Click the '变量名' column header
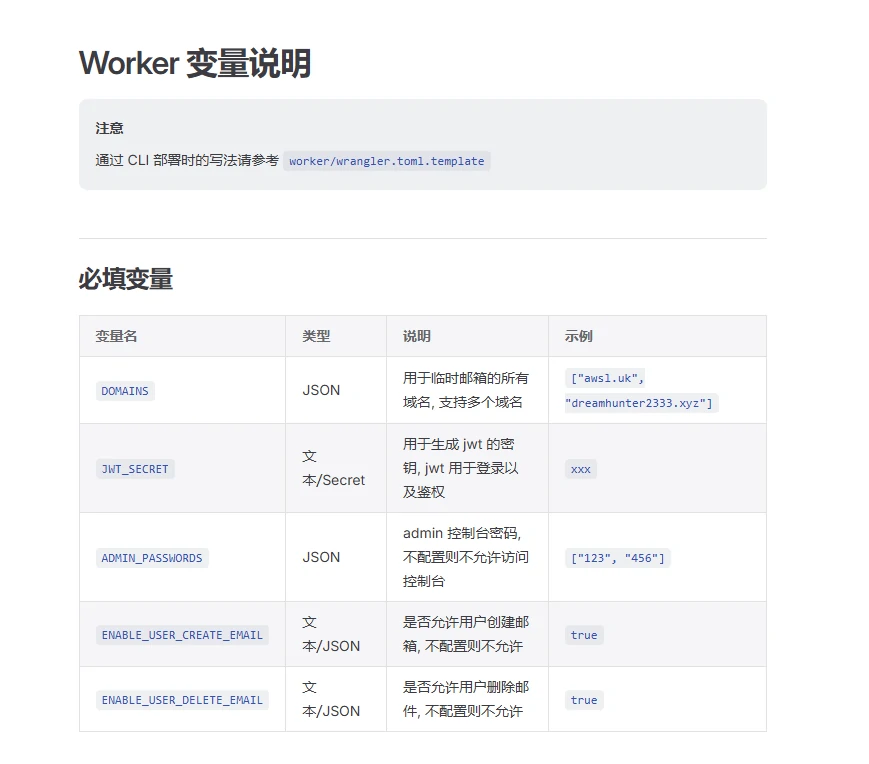 (116, 336)
